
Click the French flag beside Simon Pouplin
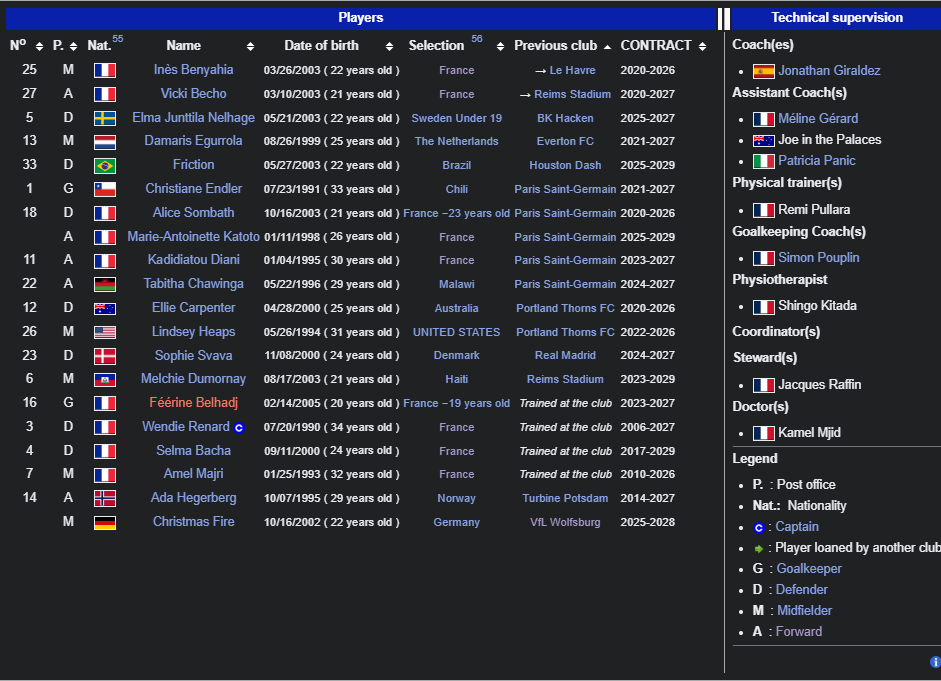tap(764, 259)
